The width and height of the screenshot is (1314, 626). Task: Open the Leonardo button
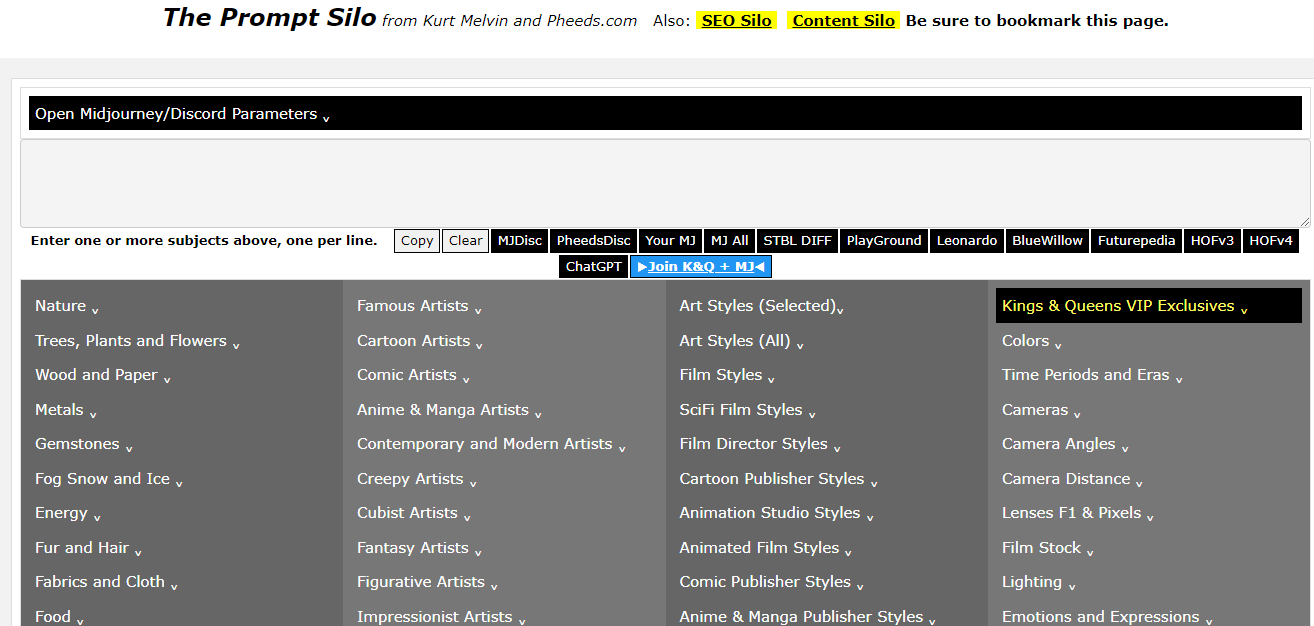coord(967,240)
